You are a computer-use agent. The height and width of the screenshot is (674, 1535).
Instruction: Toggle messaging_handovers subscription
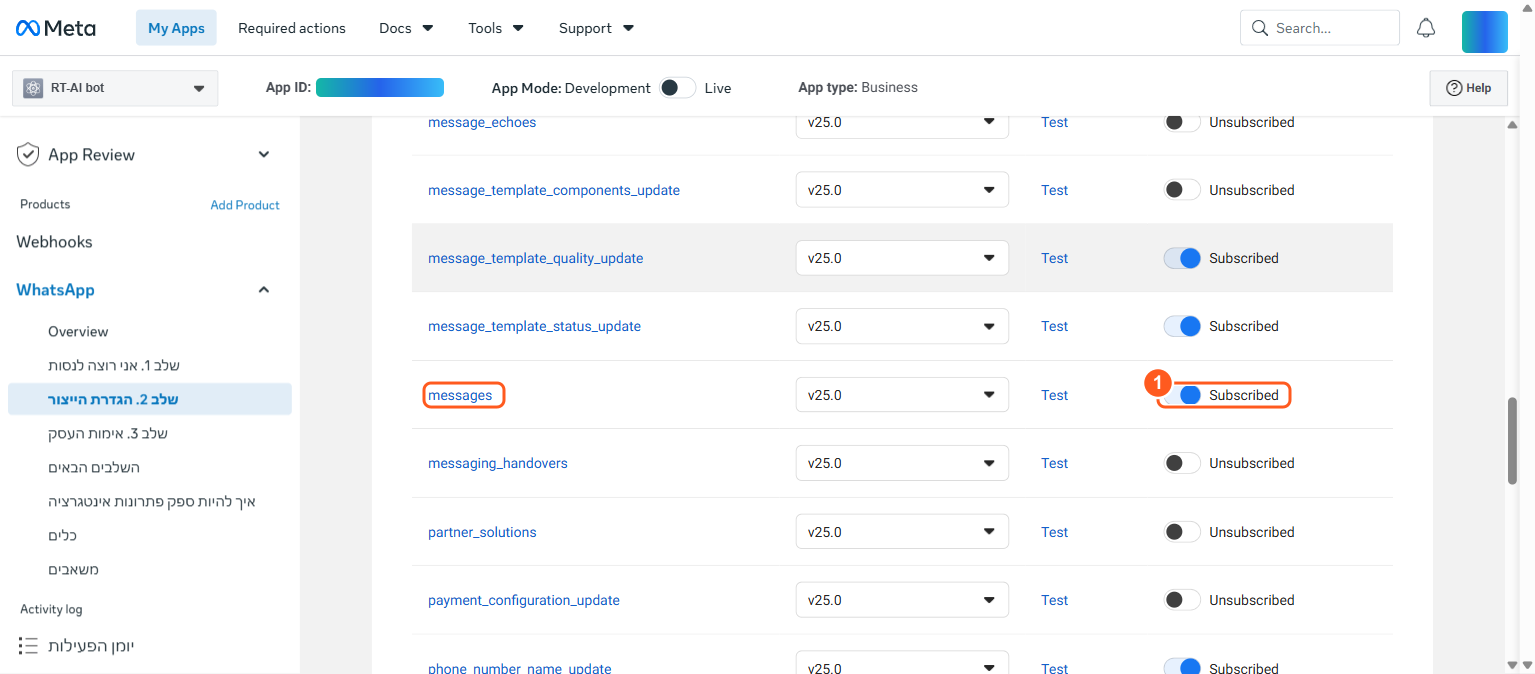[1182, 463]
